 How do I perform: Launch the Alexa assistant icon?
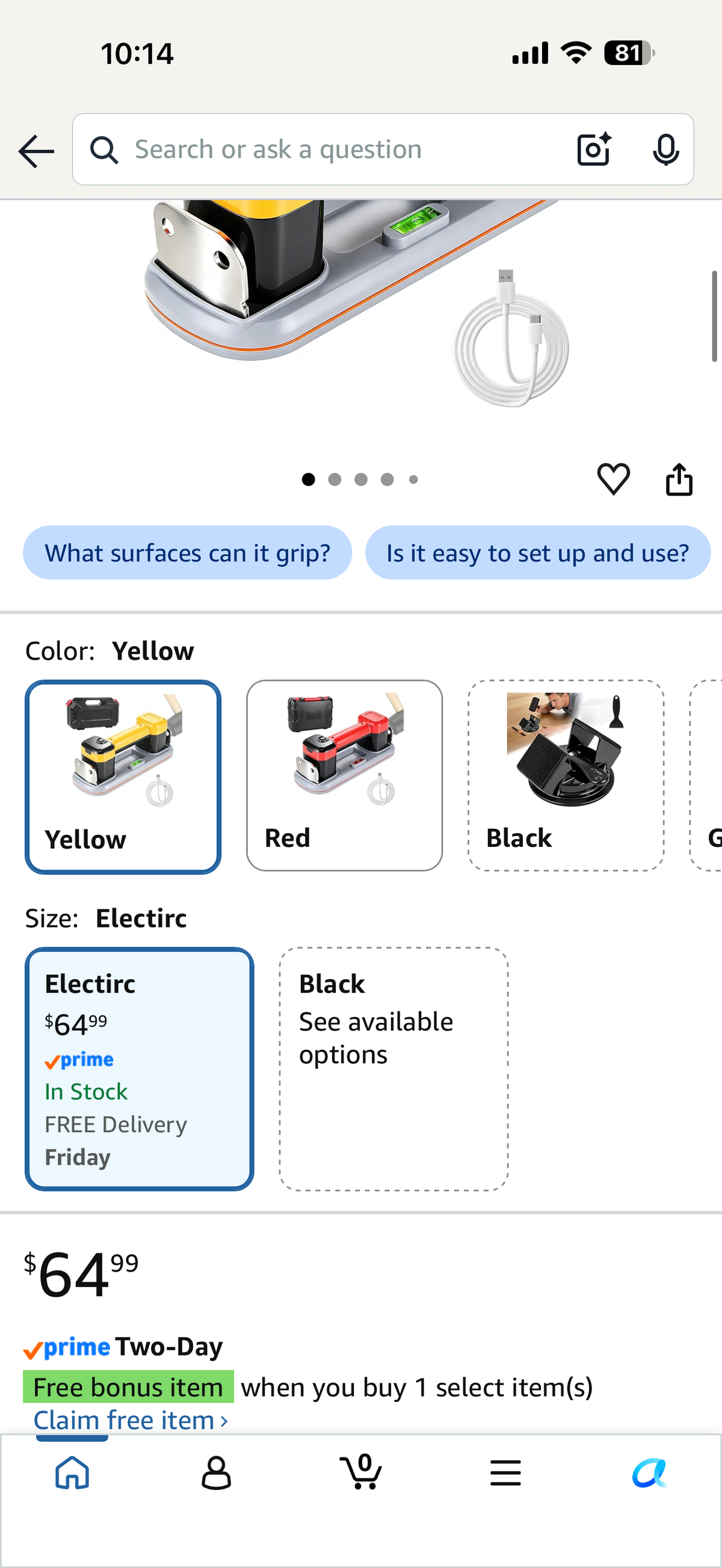click(650, 1473)
